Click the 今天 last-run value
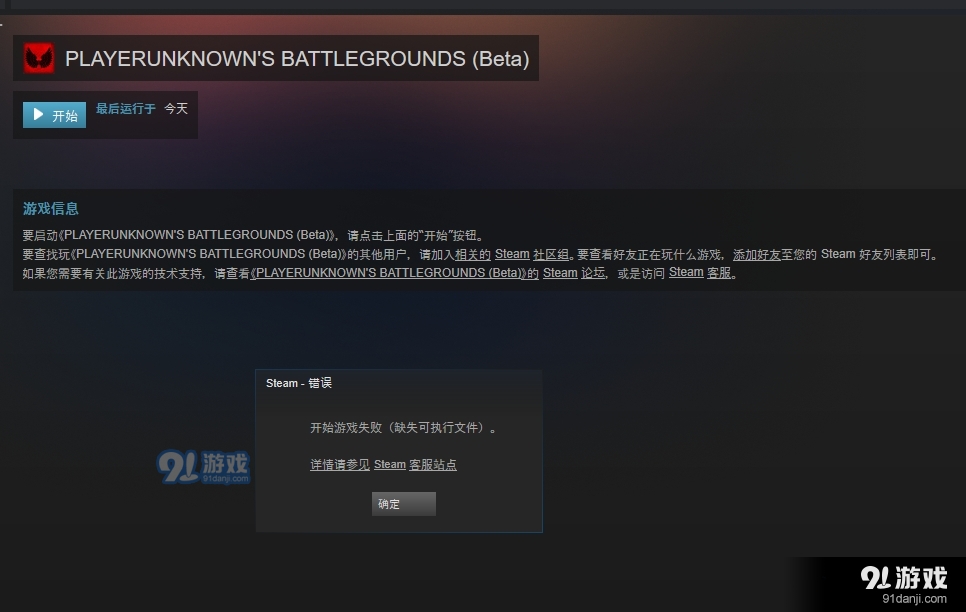The image size is (966, 612). pyautogui.click(x=176, y=108)
